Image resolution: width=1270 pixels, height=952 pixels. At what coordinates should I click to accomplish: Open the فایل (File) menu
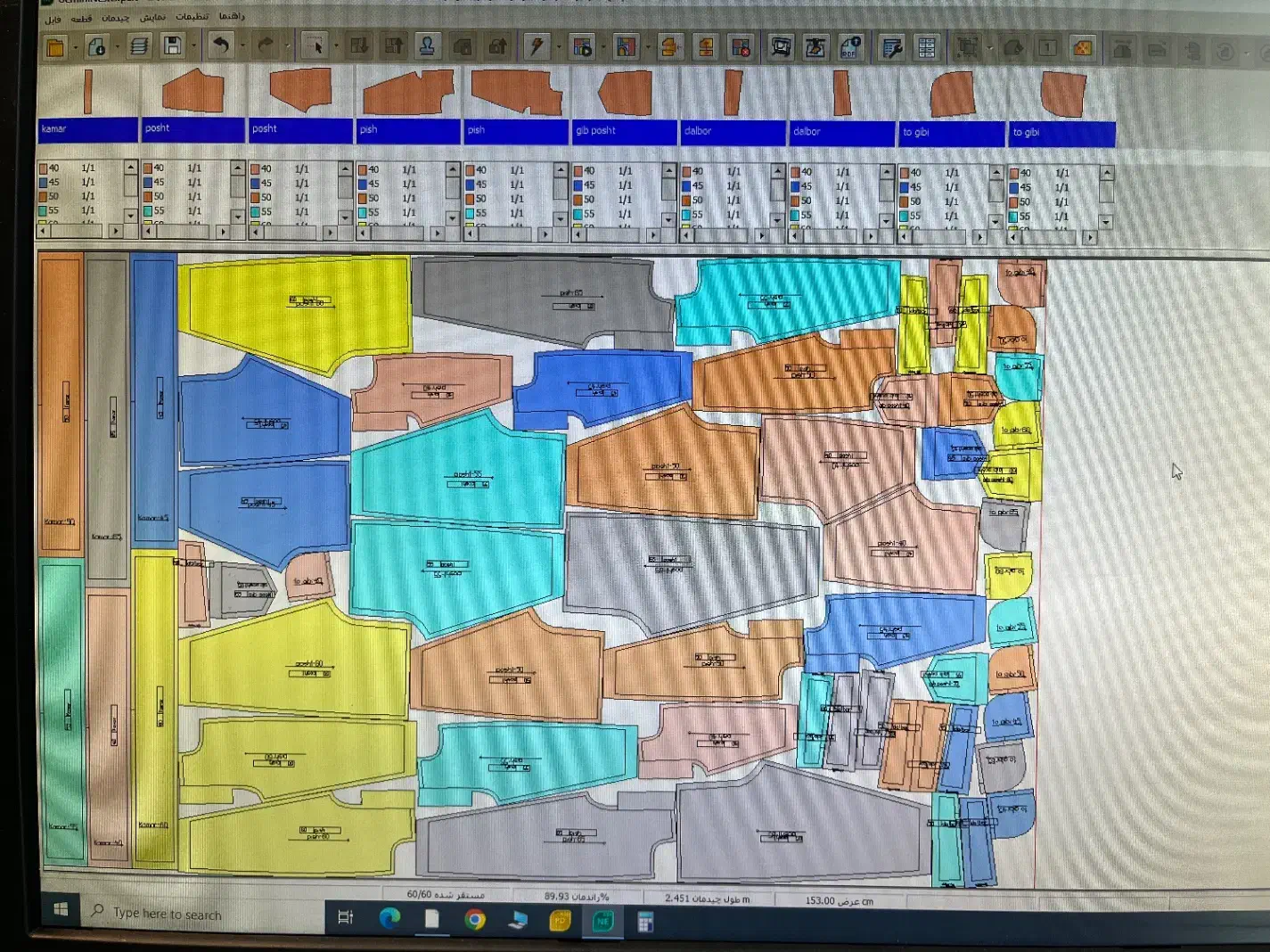click(53, 19)
